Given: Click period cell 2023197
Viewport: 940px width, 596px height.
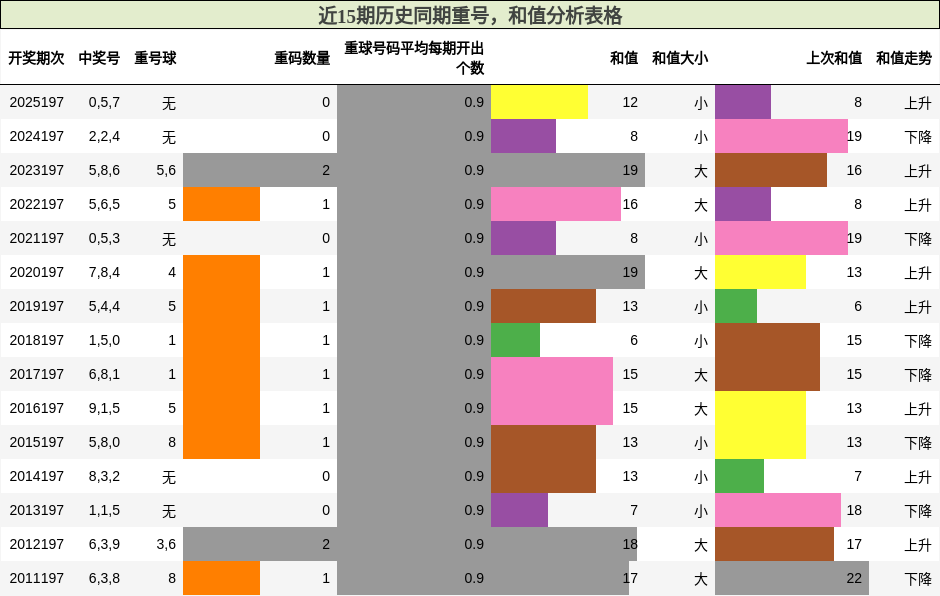Looking at the screenshot, I should pyautogui.click(x=37, y=170).
